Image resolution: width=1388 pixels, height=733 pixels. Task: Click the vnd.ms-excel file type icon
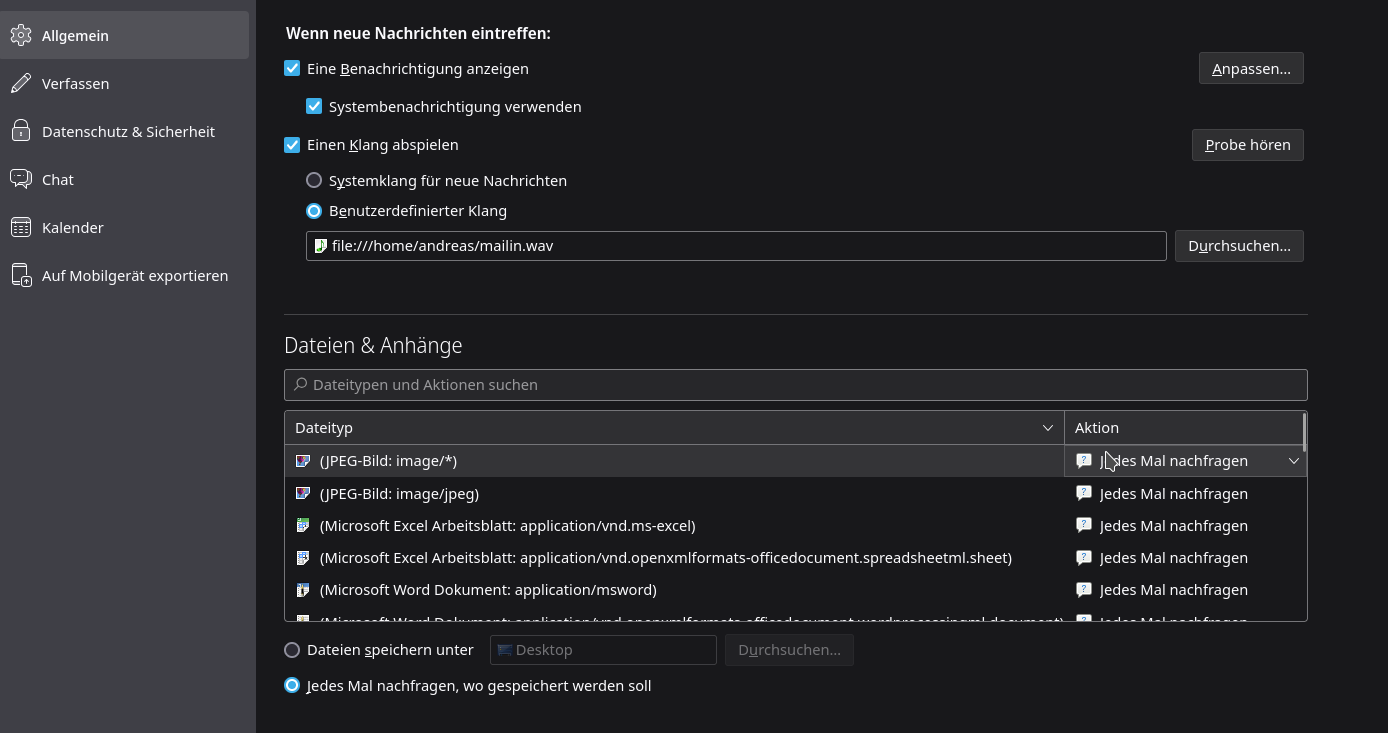[303, 525]
